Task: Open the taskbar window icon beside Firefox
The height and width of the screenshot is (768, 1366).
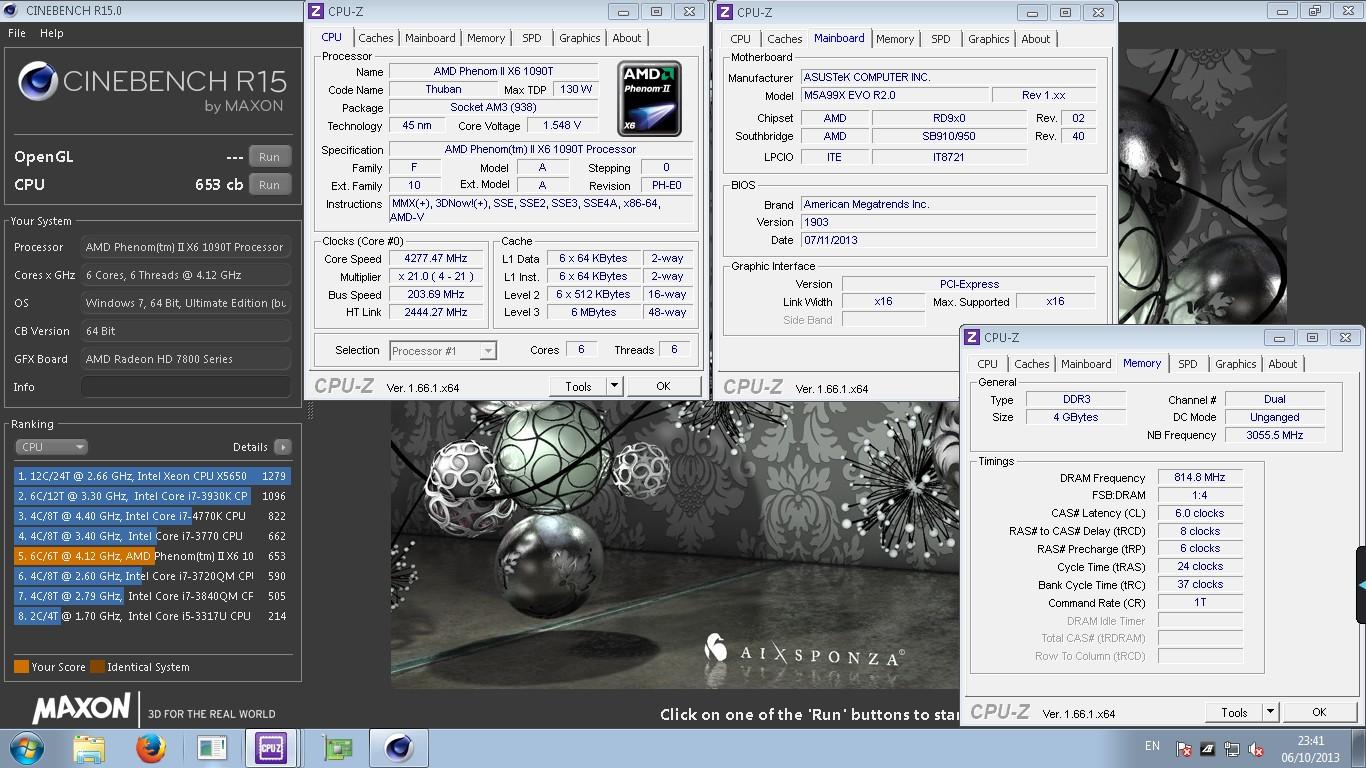Action: click(212, 748)
